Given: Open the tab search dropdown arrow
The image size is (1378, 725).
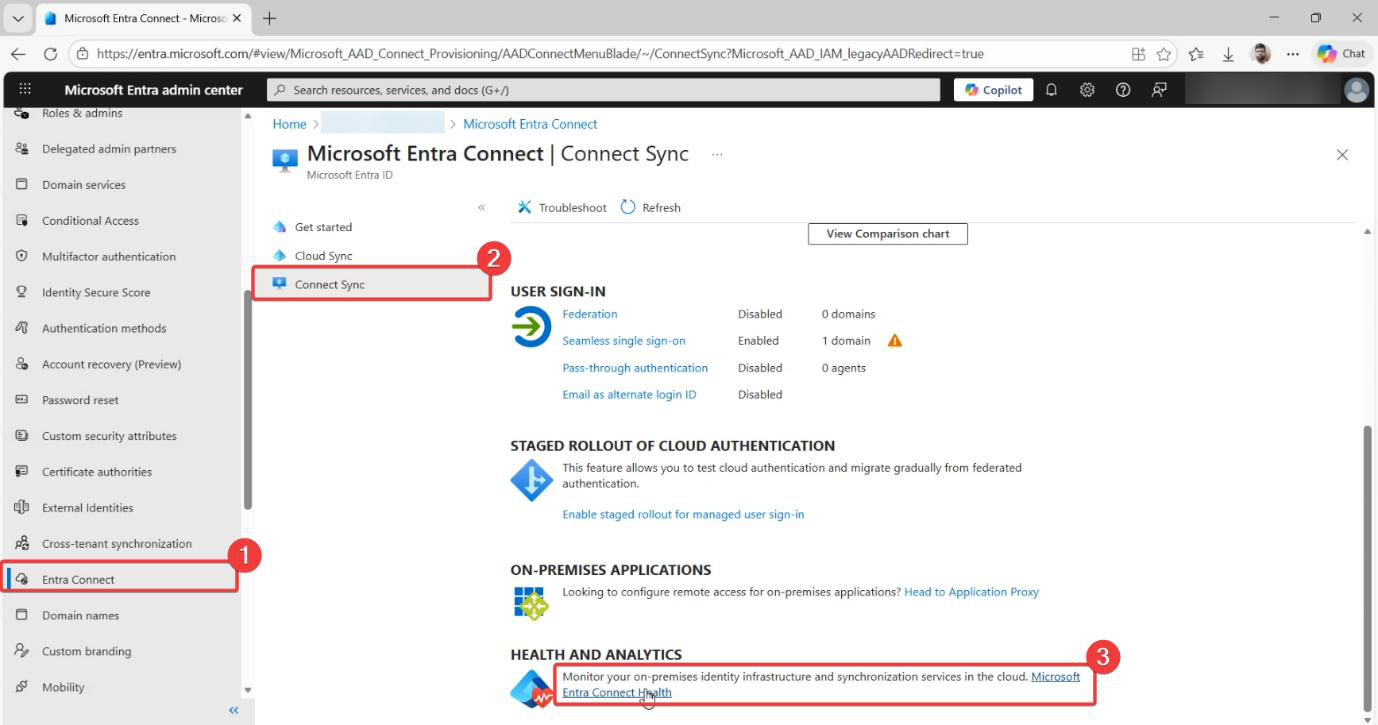Looking at the screenshot, I should click(x=18, y=18).
